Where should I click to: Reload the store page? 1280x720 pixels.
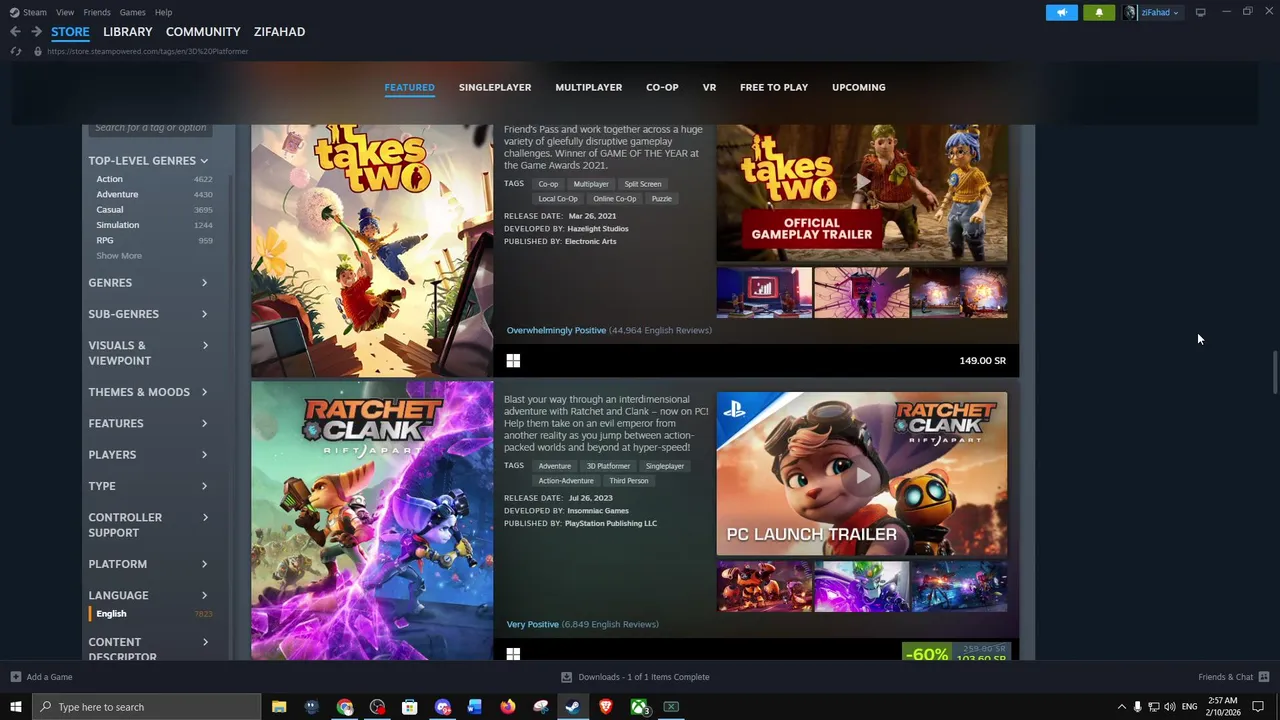(x=16, y=51)
